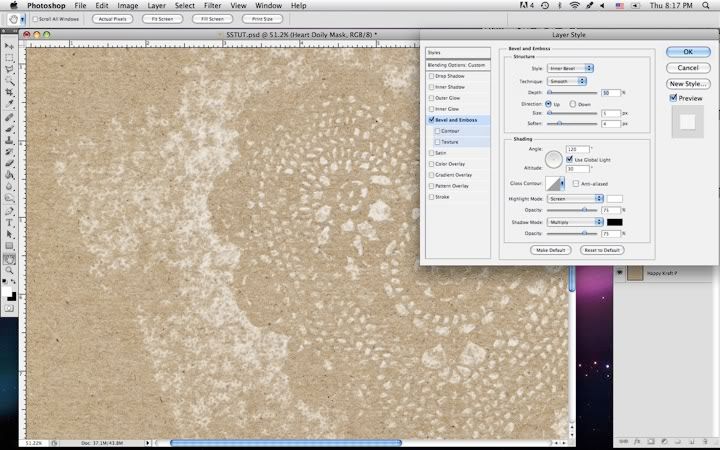This screenshot has height=450, width=720.
Task: Enable the Outer Glow checkbox
Action: click(x=431, y=98)
